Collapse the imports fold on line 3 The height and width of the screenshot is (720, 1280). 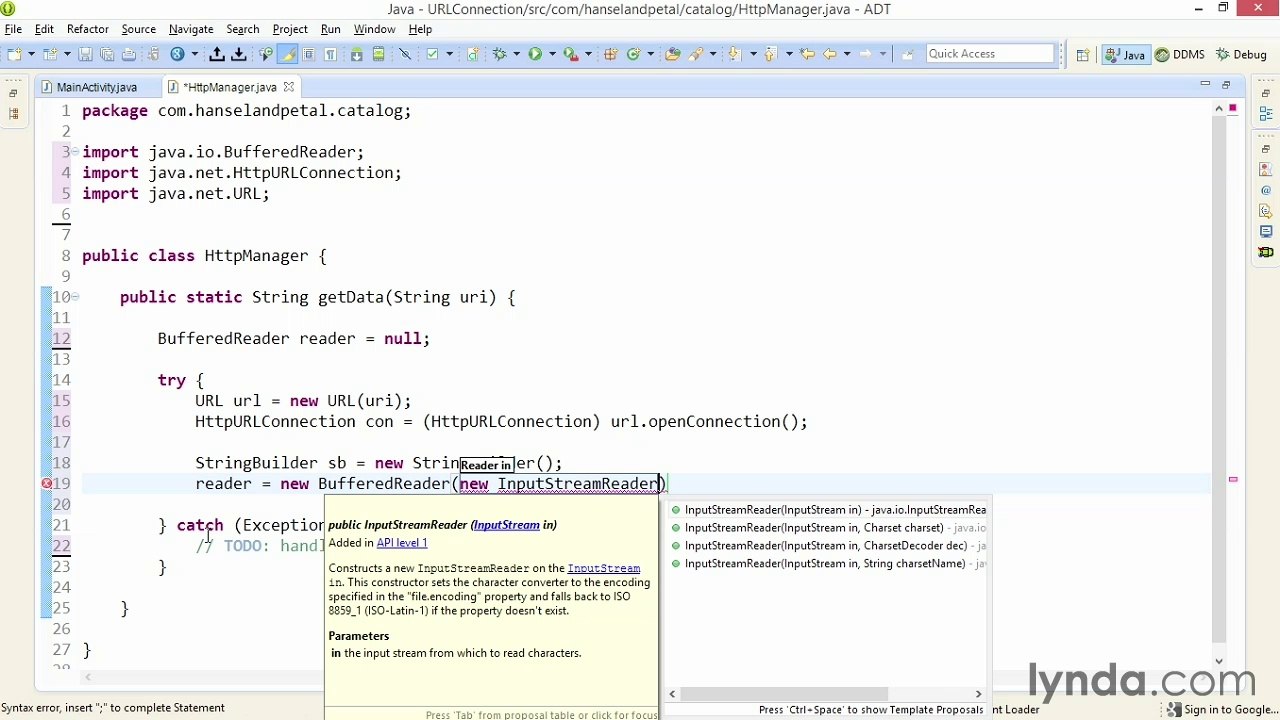tap(75, 152)
